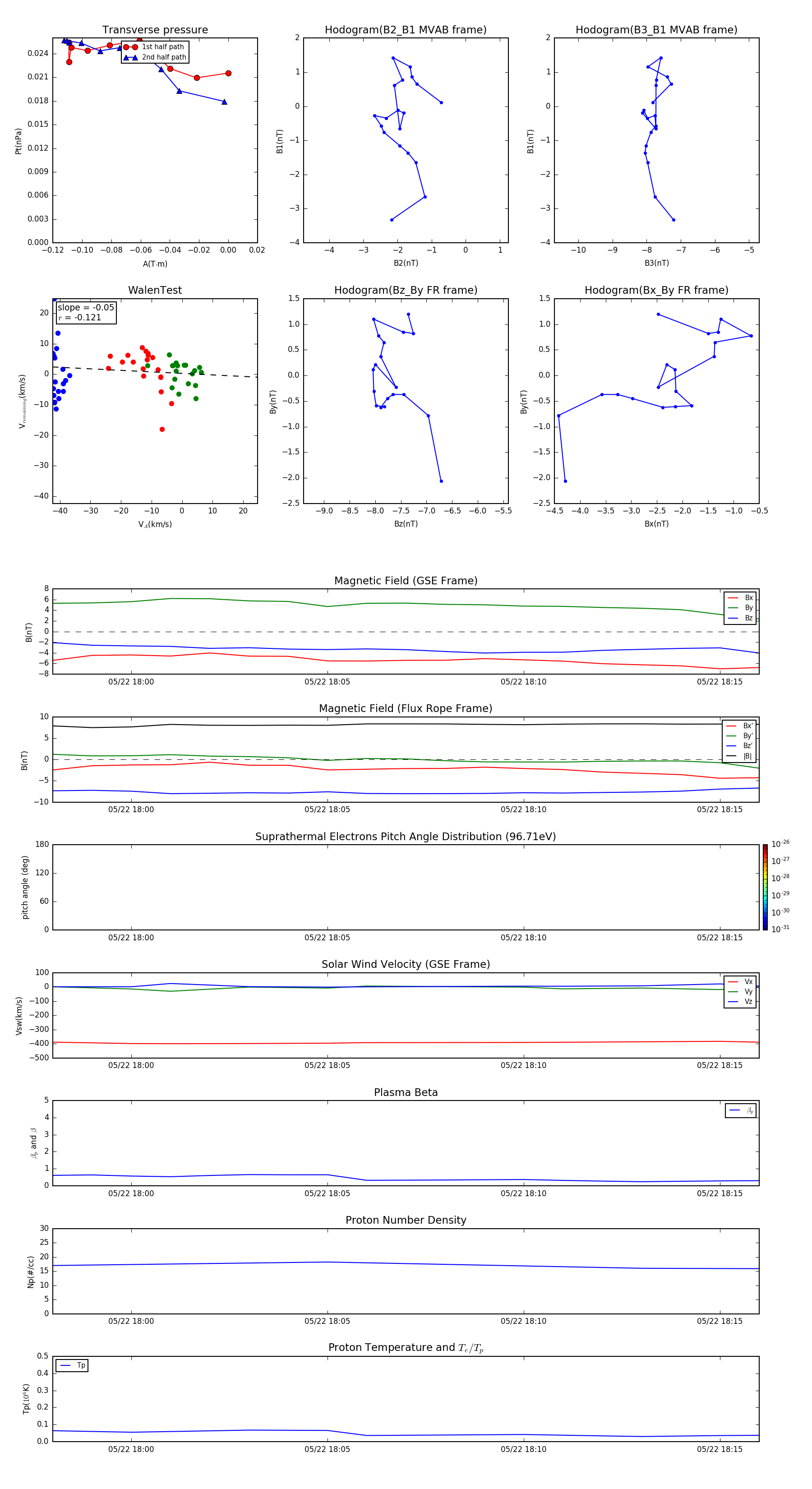Select the By' legend entry in Flux Rope plot
Screen dimensions: 812x1489
pyautogui.click(x=740, y=736)
